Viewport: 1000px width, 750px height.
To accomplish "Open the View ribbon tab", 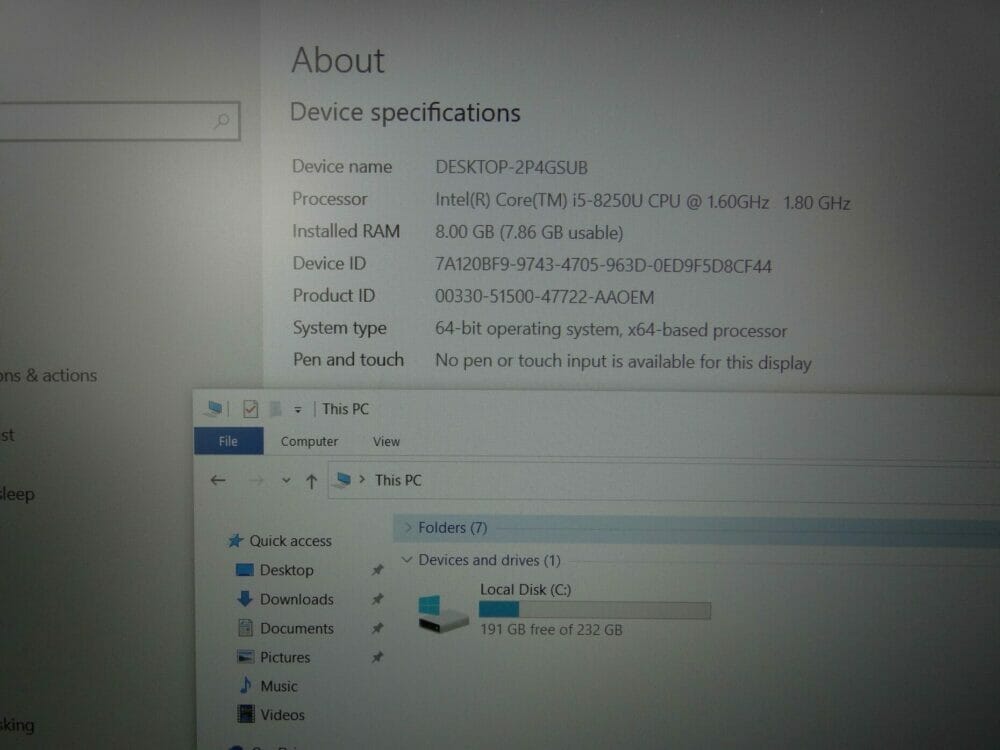I will click(386, 441).
